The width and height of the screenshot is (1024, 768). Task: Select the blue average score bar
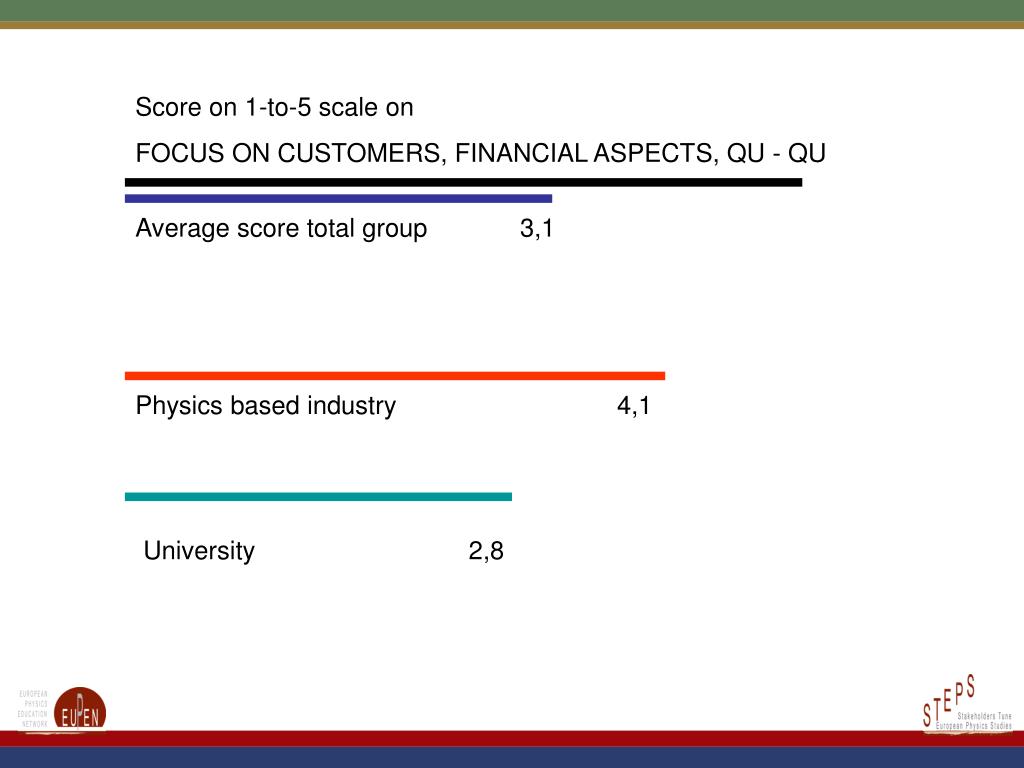click(338, 199)
